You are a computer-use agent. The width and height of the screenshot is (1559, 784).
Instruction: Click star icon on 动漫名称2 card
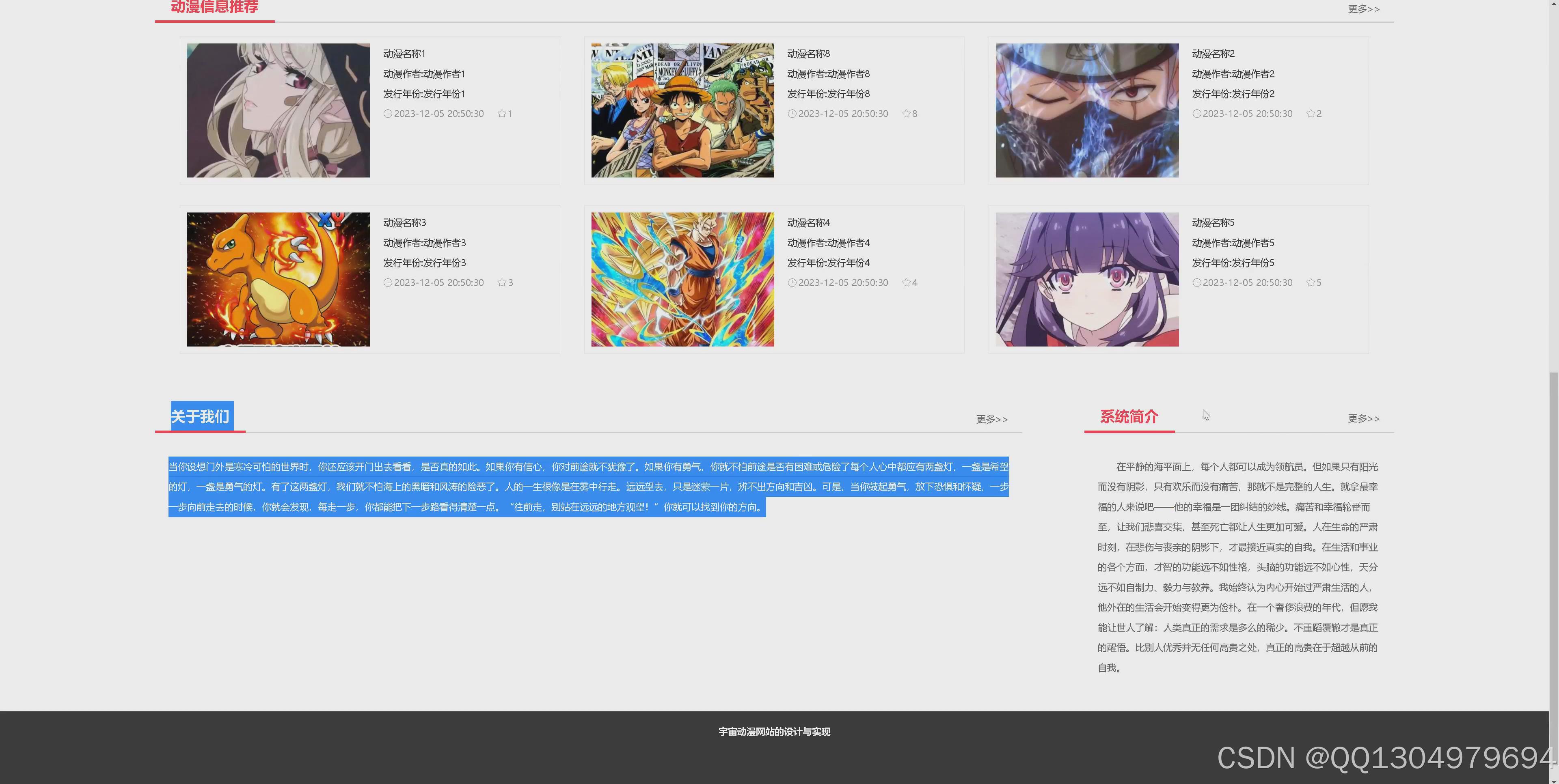(x=1310, y=114)
